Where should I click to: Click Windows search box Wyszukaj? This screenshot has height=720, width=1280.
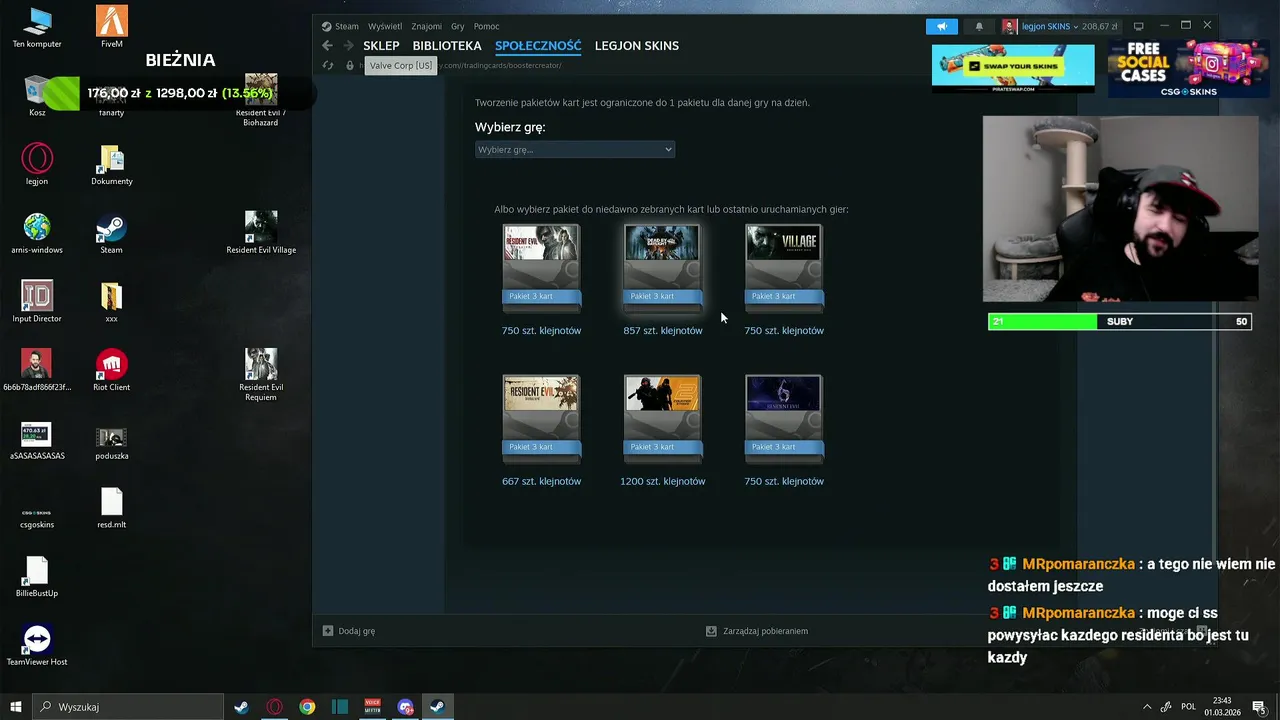[x=128, y=707]
